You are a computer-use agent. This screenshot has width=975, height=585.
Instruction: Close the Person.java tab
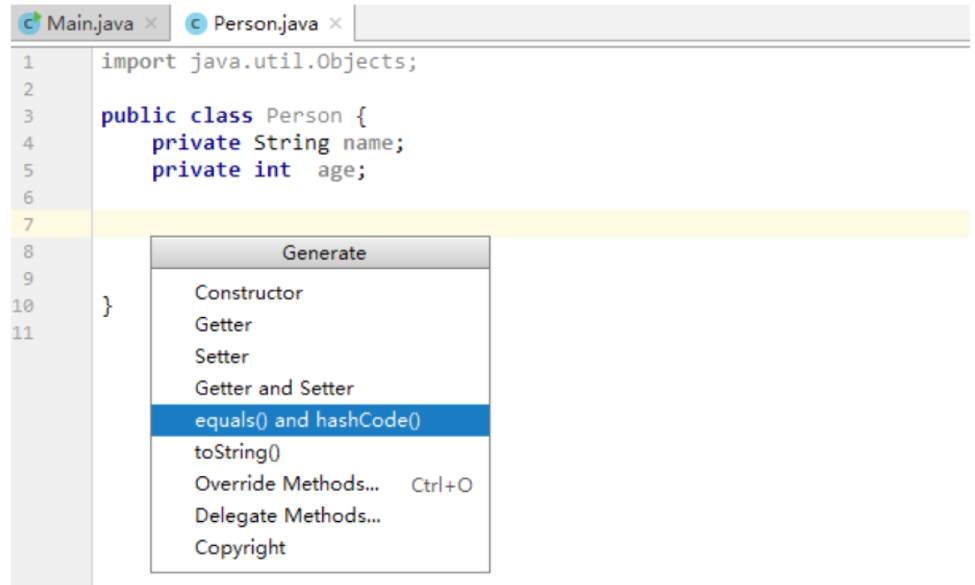click(x=335, y=24)
